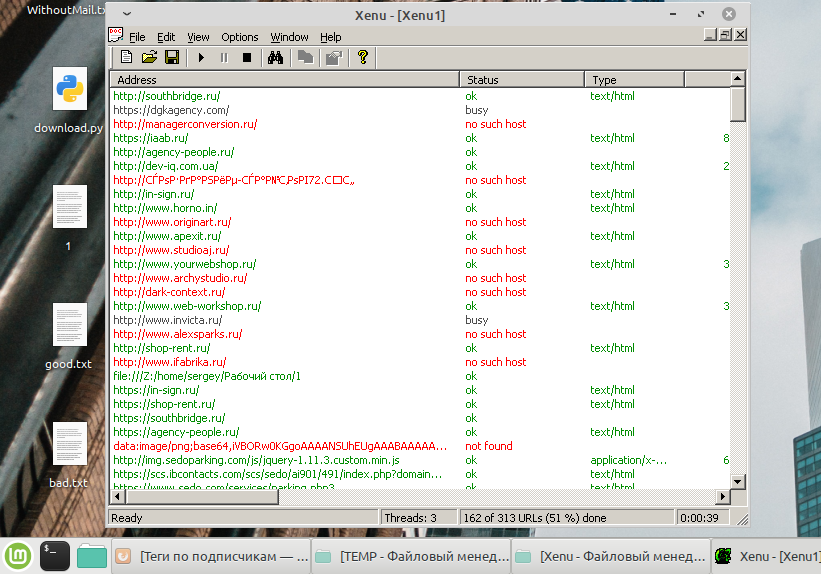Select row http://www.alexsparks.ru/
The width and height of the screenshot is (821, 574).
pos(420,334)
